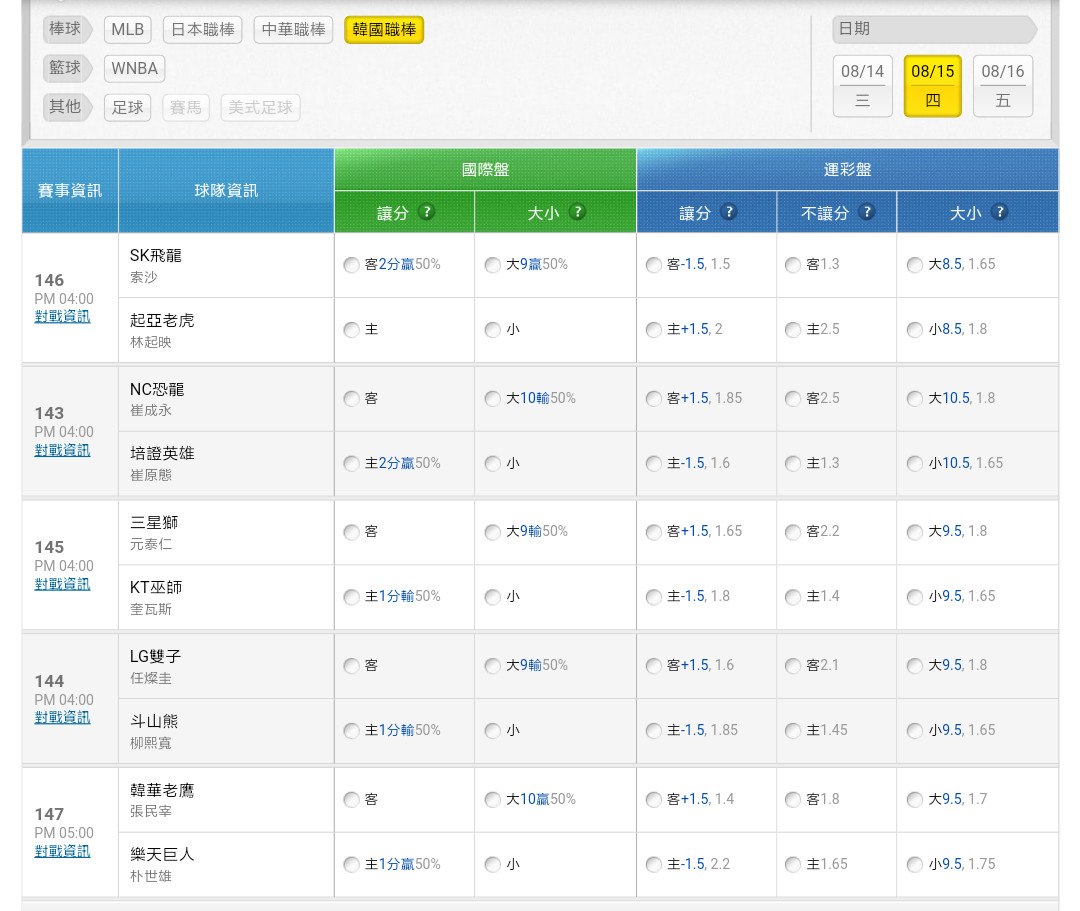Pick 客2.2 for 三星獅
1080x911 pixels.
793,532
